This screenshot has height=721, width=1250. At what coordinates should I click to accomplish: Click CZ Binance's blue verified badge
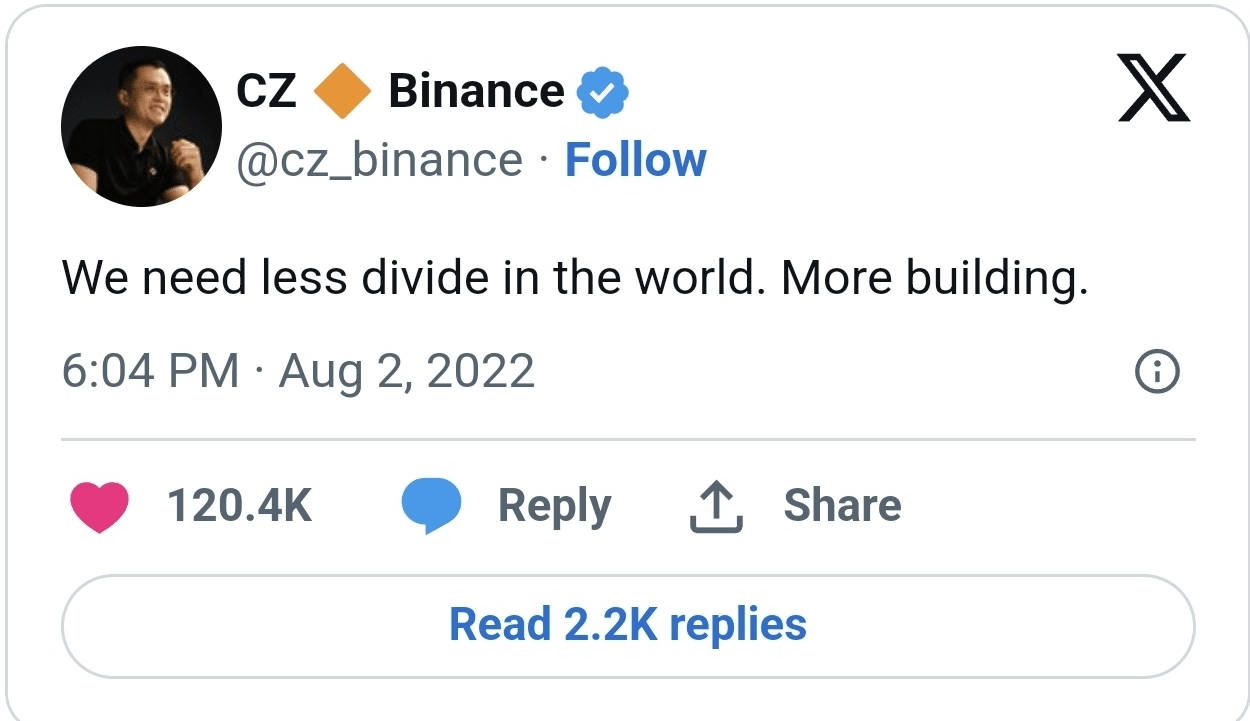click(604, 89)
